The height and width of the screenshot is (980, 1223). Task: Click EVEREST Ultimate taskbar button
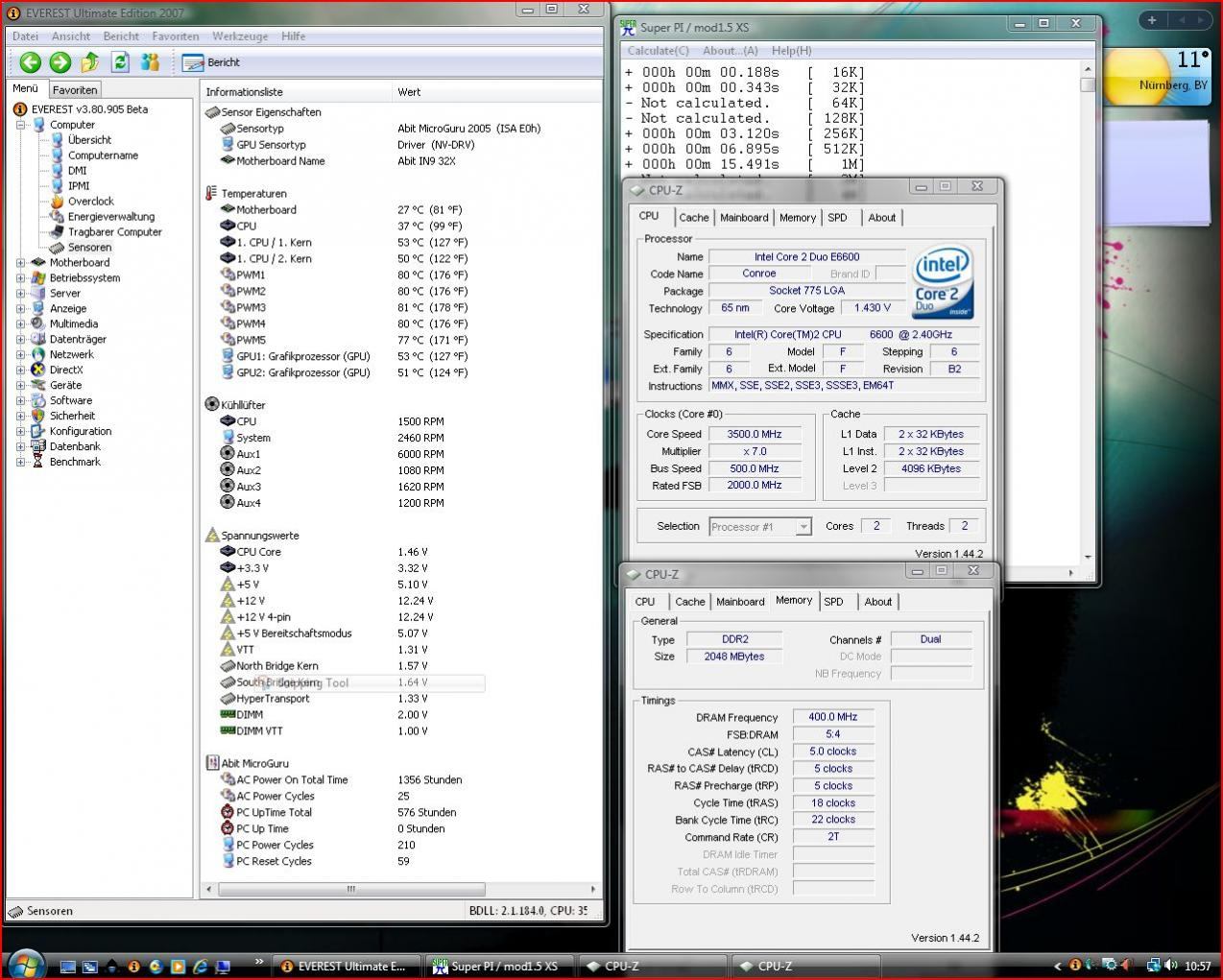[x=348, y=967]
